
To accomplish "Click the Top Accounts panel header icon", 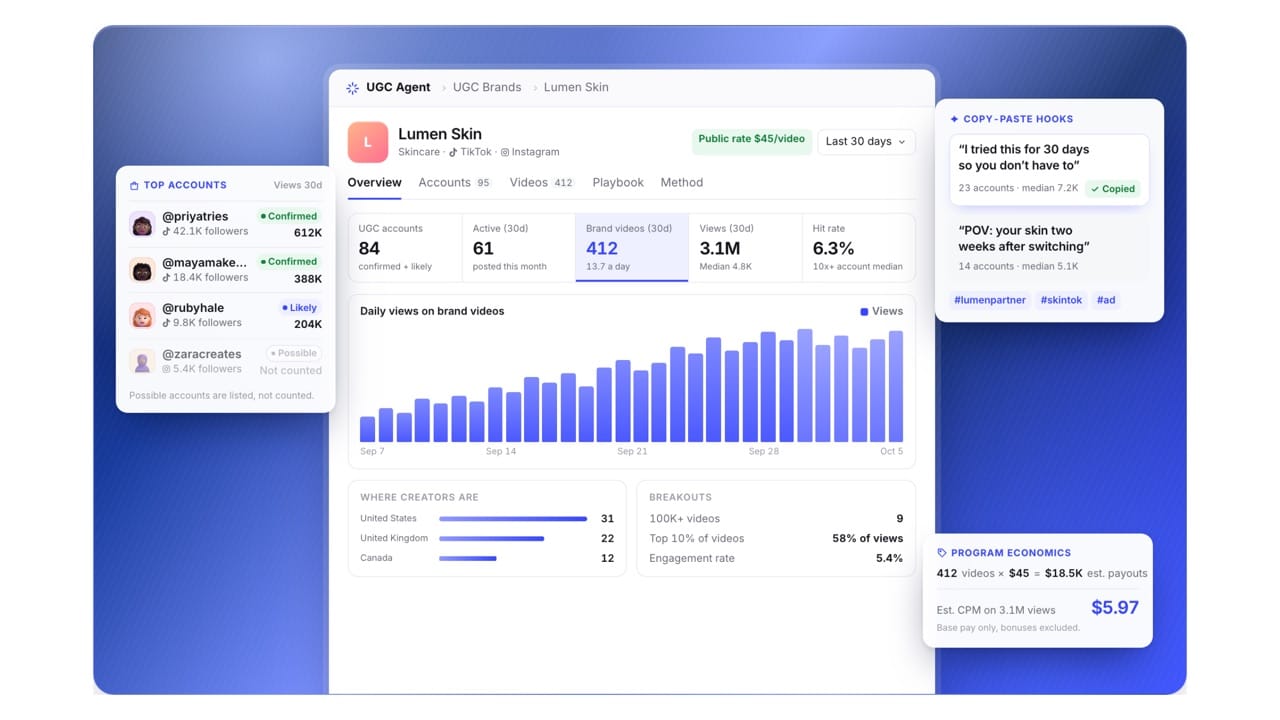I will pyautogui.click(x=134, y=185).
